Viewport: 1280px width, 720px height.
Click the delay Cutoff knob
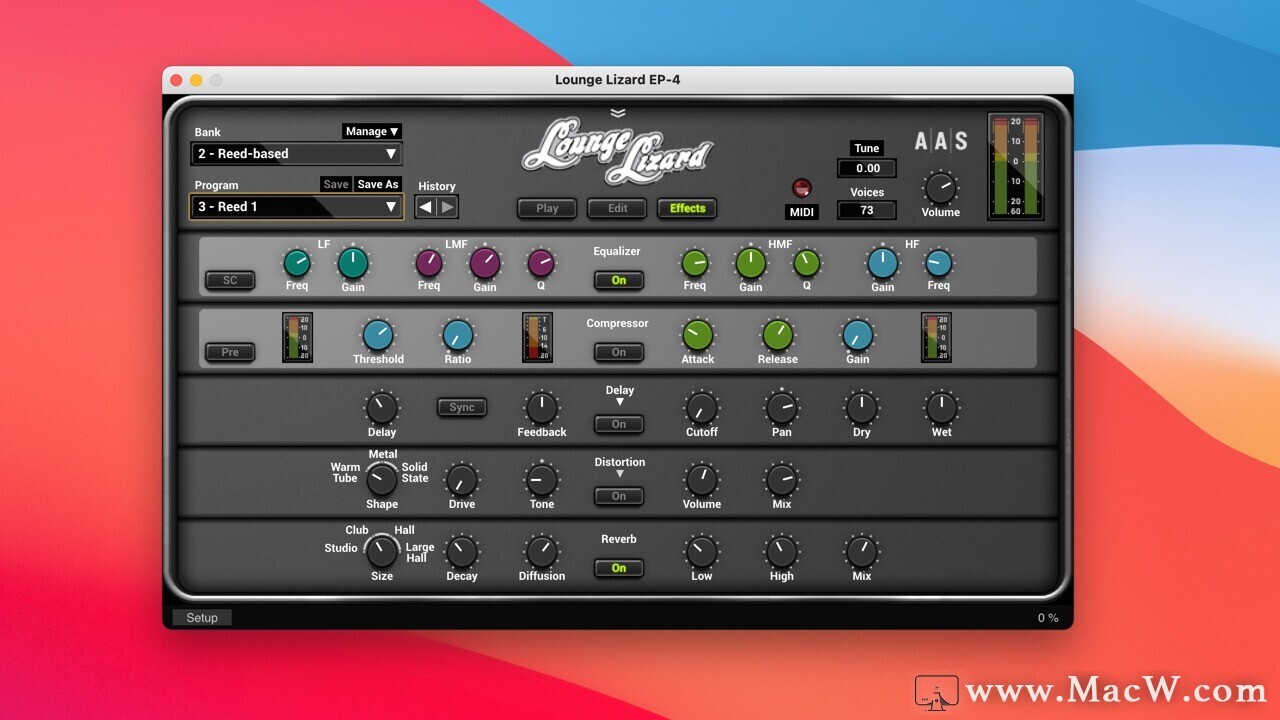point(702,408)
